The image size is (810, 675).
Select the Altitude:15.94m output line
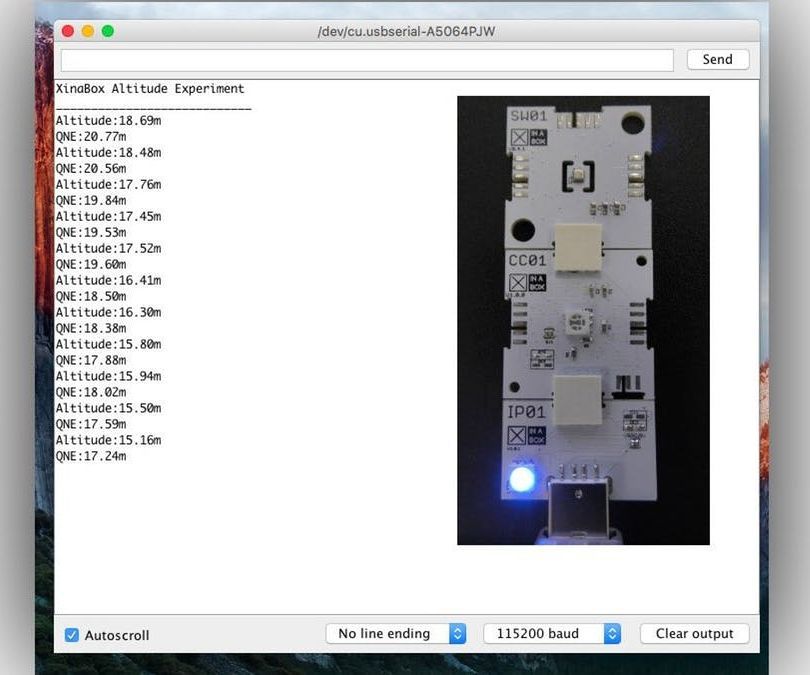(108, 377)
